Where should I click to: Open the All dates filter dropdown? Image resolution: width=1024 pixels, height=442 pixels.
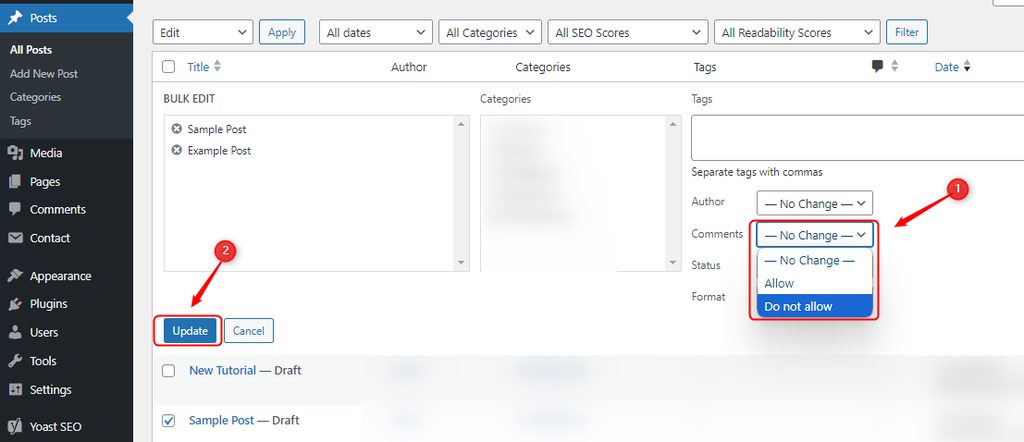pyautogui.click(x=376, y=32)
